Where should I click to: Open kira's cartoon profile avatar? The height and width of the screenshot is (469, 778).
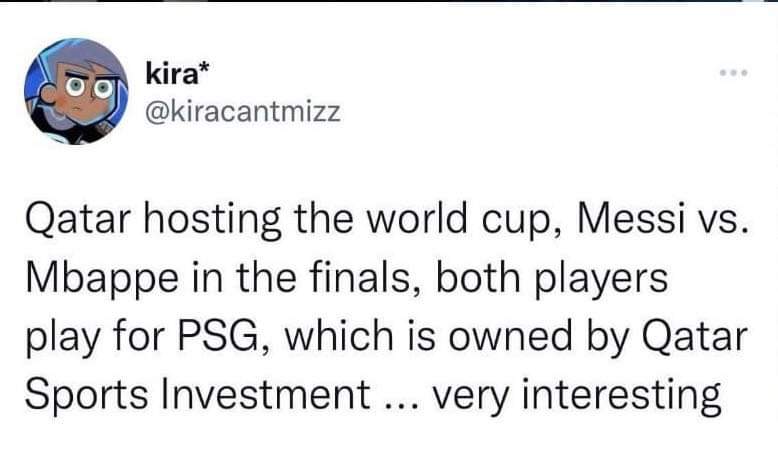(76, 91)
